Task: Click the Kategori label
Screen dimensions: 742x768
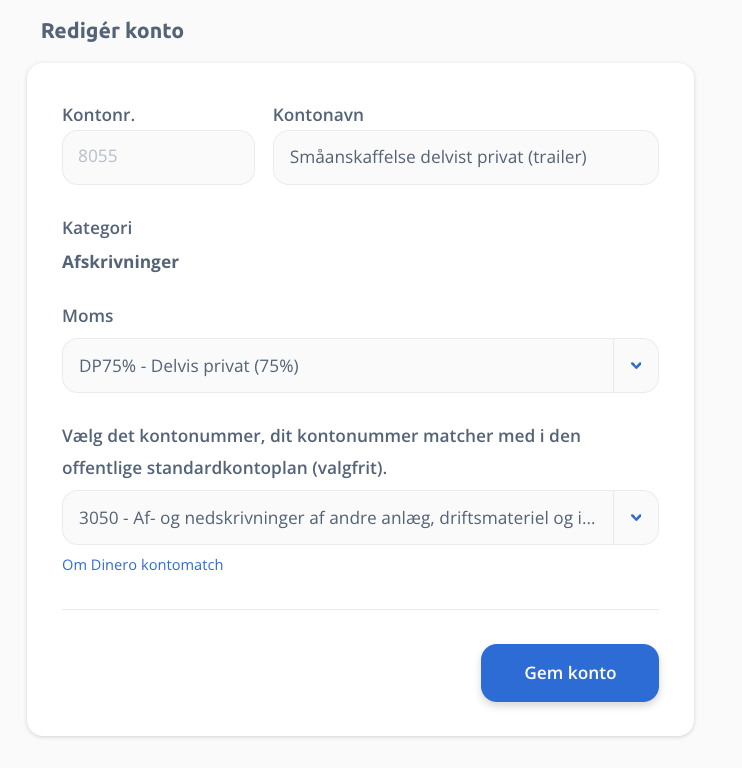Action: tap(97, 228)
